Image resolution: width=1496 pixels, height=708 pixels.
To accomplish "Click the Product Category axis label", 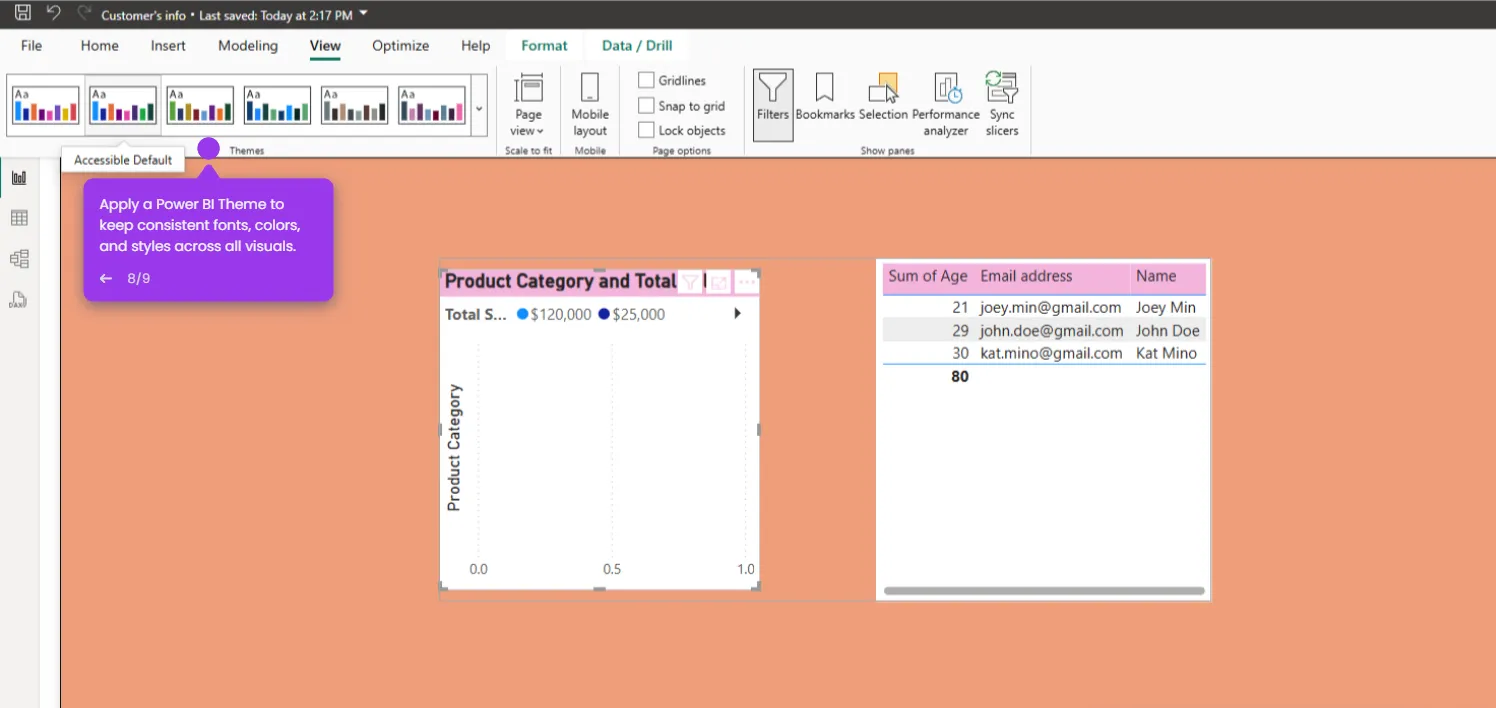I will (x=454, y=448).
